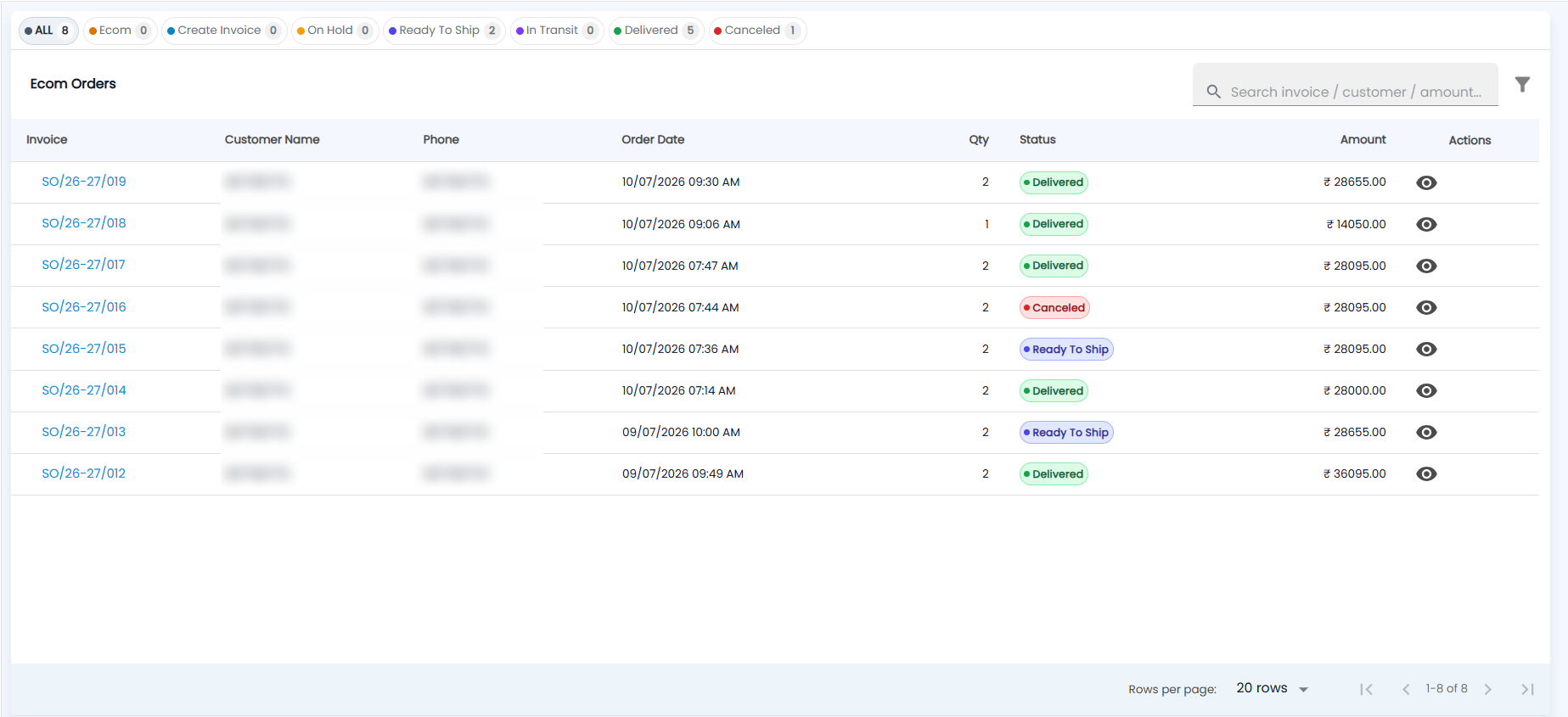
Task: Click the Status column header
Action: tap(1037, 140)
